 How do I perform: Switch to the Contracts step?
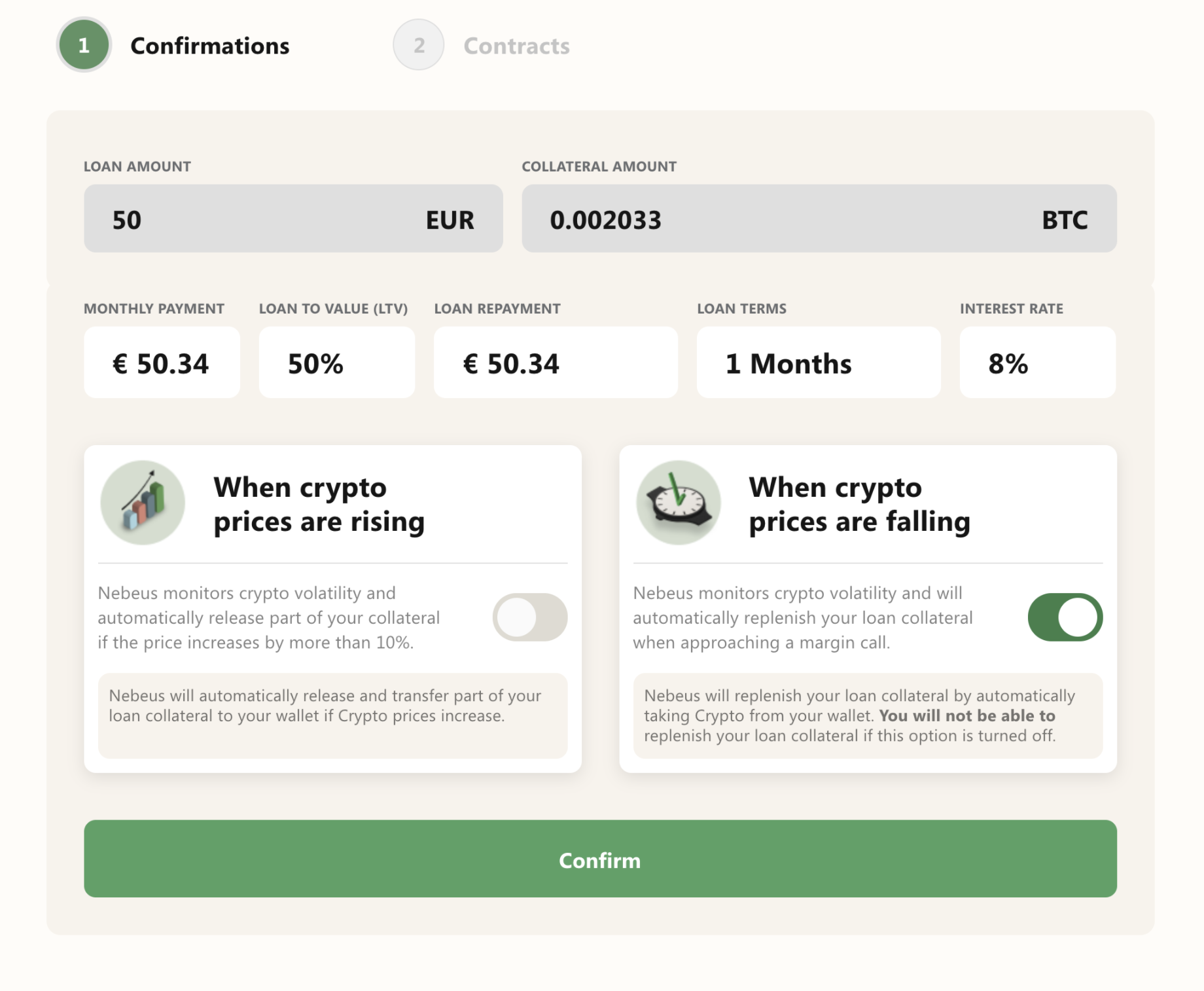coord(516,46)
